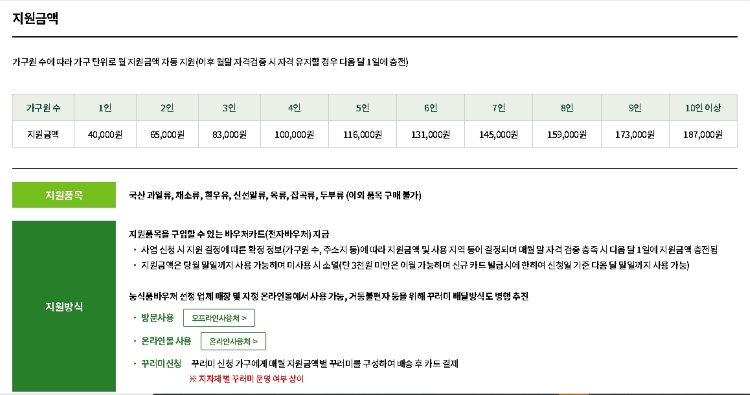Screen dimensions: 750x395
Task: Click the 사업 신청 시 지원 결정 bullet
Action: 429,249
